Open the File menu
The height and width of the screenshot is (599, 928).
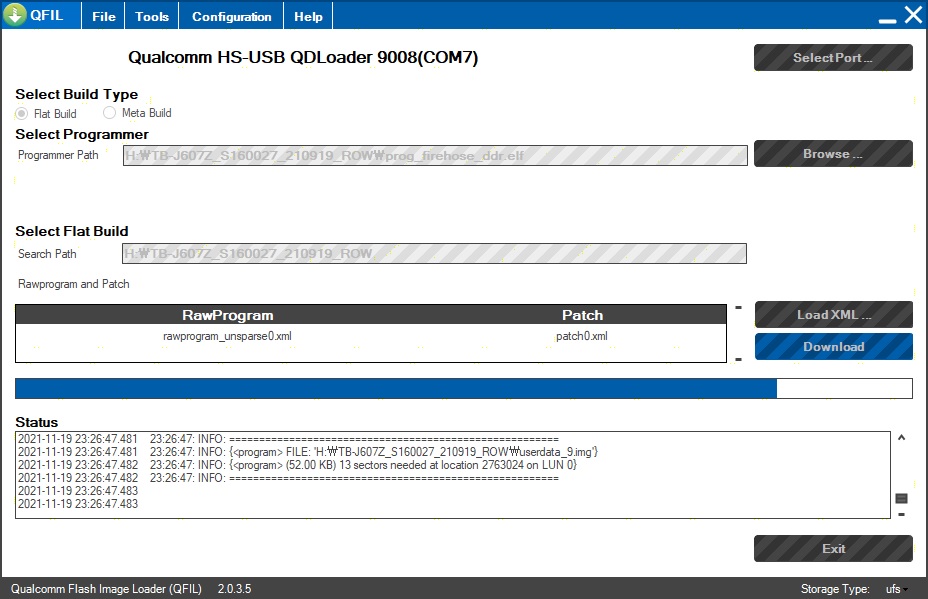[104, 16]
